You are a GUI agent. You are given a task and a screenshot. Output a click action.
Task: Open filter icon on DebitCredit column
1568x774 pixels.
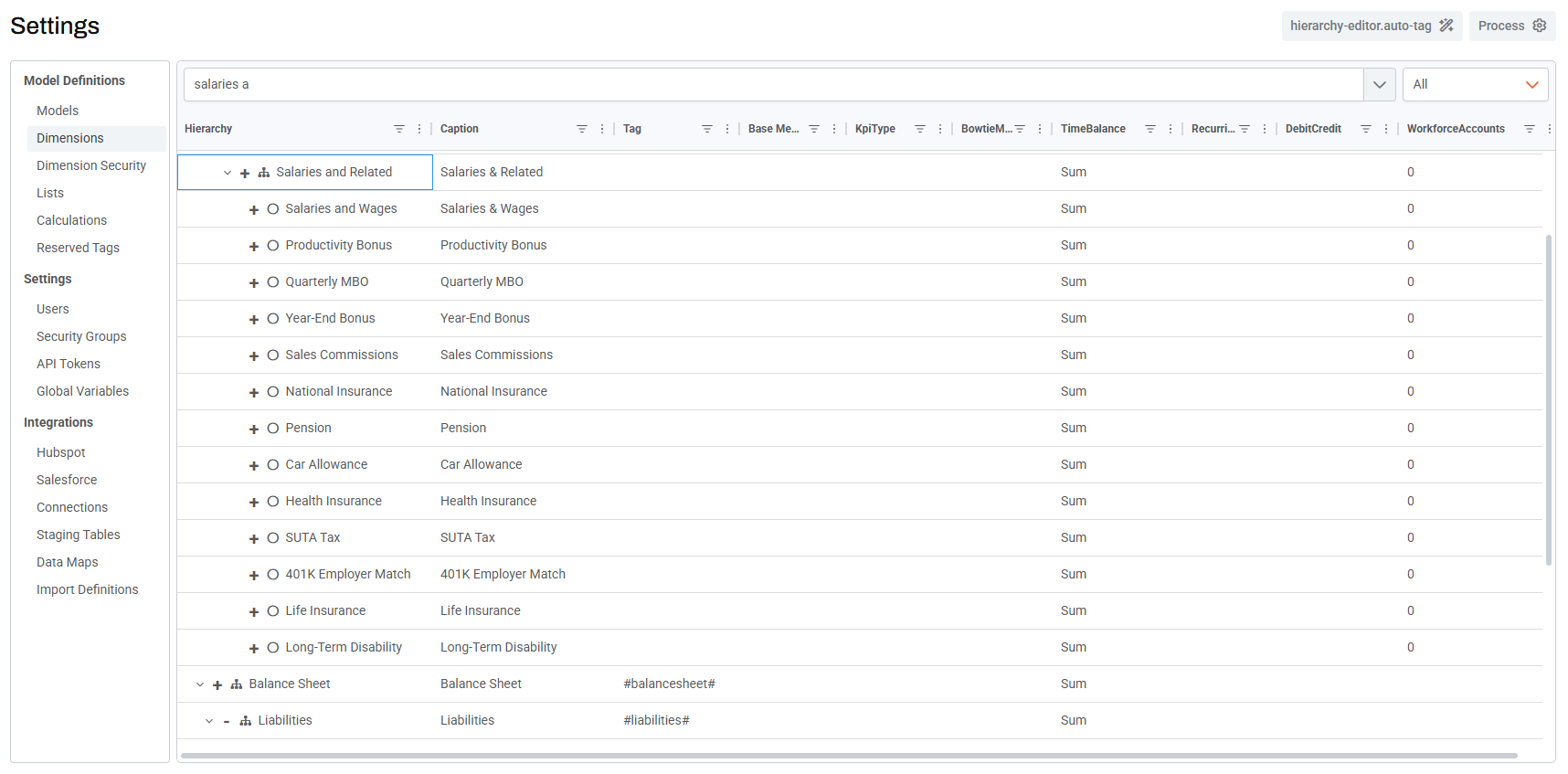1366,129
